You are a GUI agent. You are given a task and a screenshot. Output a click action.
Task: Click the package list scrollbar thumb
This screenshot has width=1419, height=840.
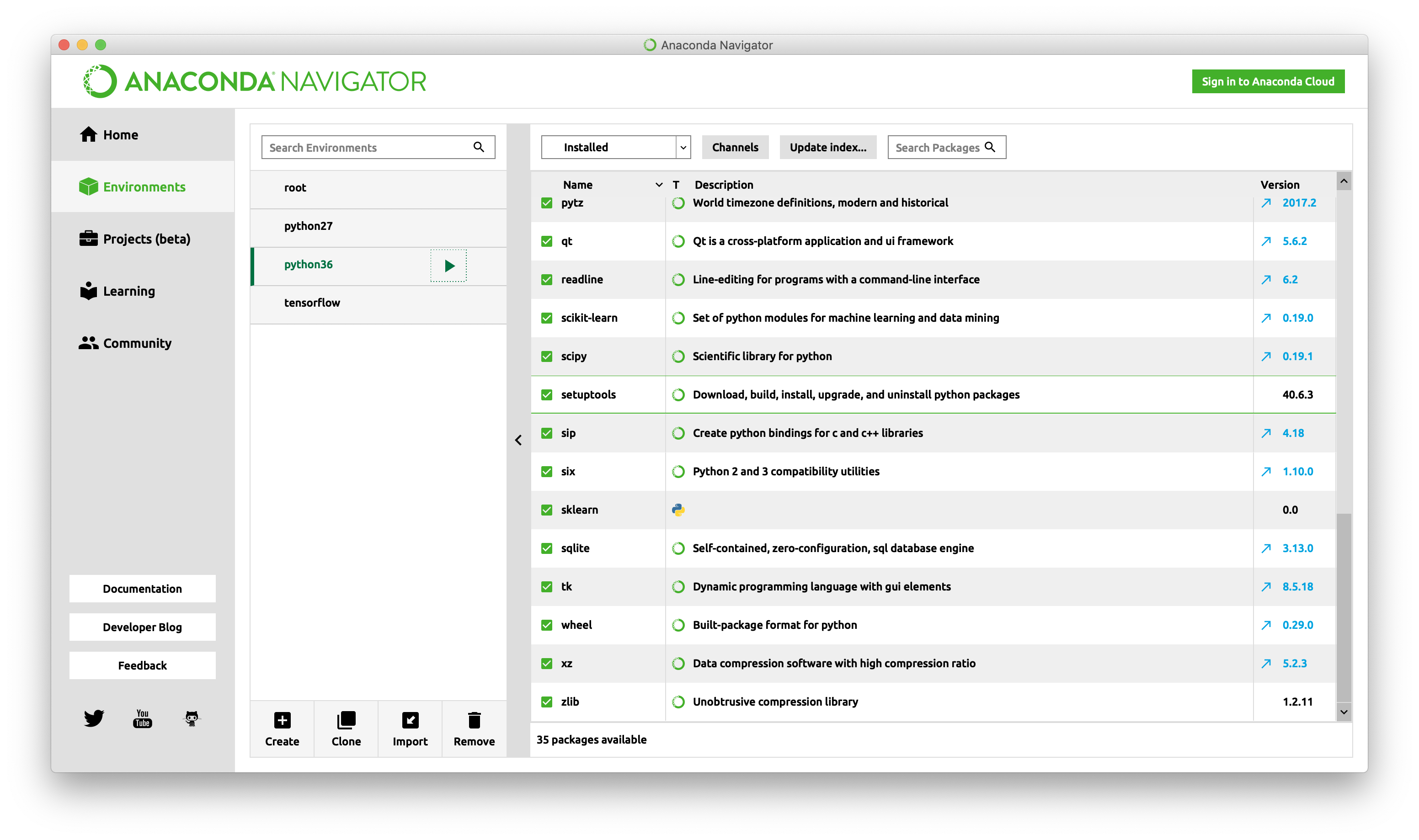[1344, 608]
